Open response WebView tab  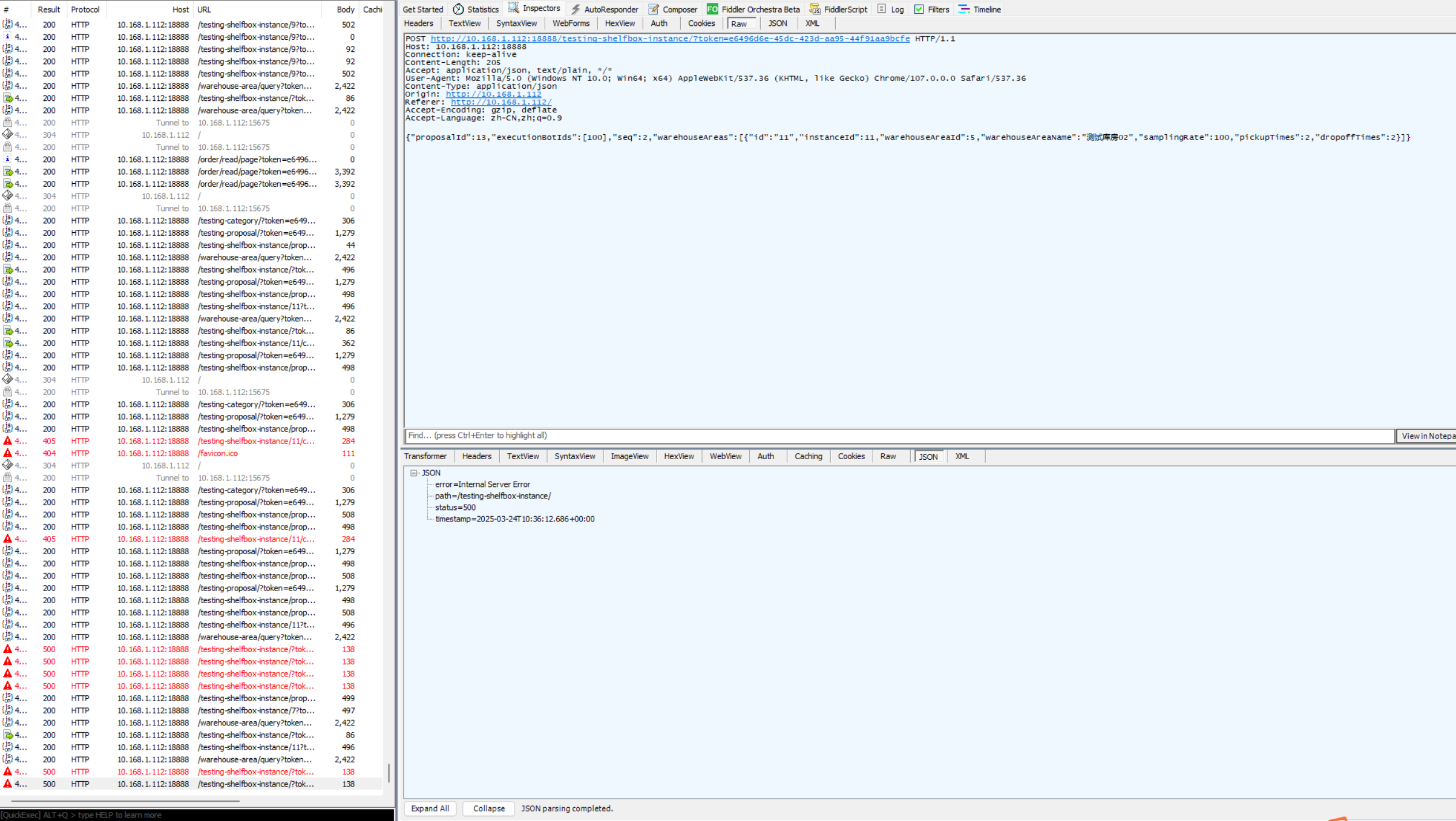726,456
